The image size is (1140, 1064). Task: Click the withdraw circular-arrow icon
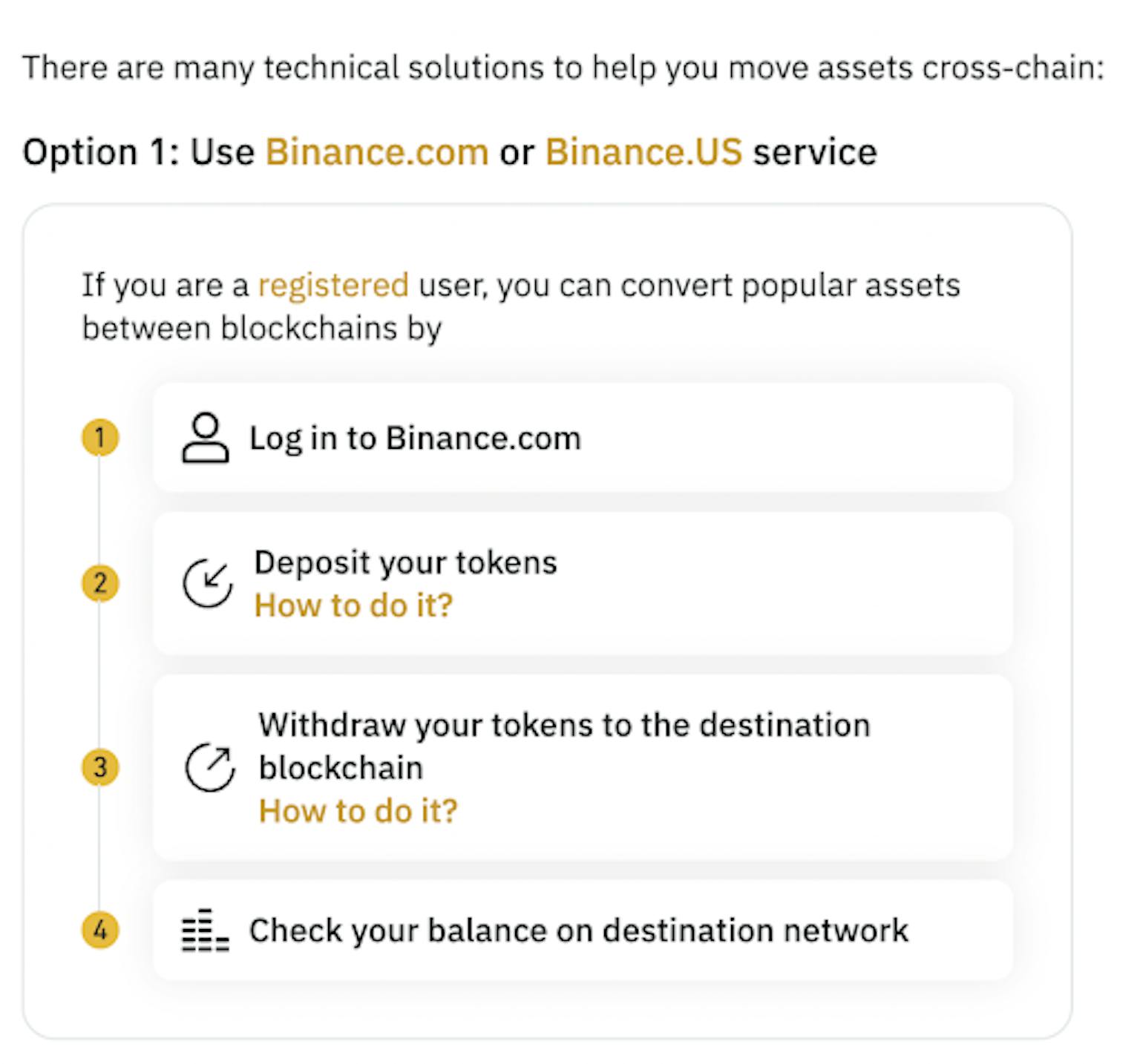[210, 767]
